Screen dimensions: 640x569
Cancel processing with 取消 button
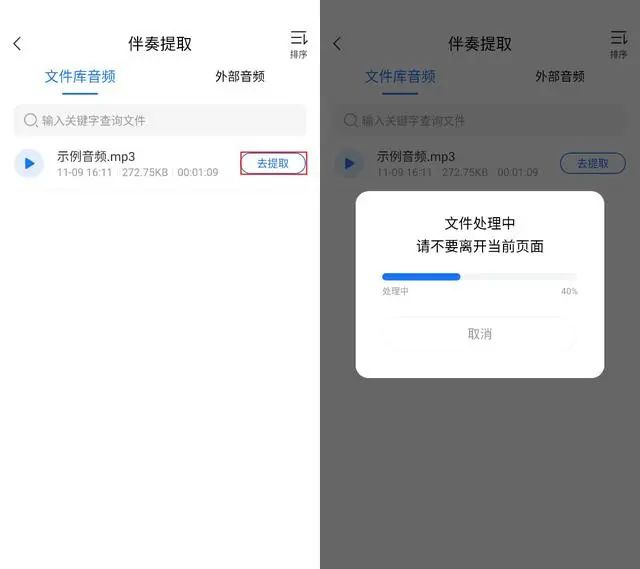click(x=480, y=334)
